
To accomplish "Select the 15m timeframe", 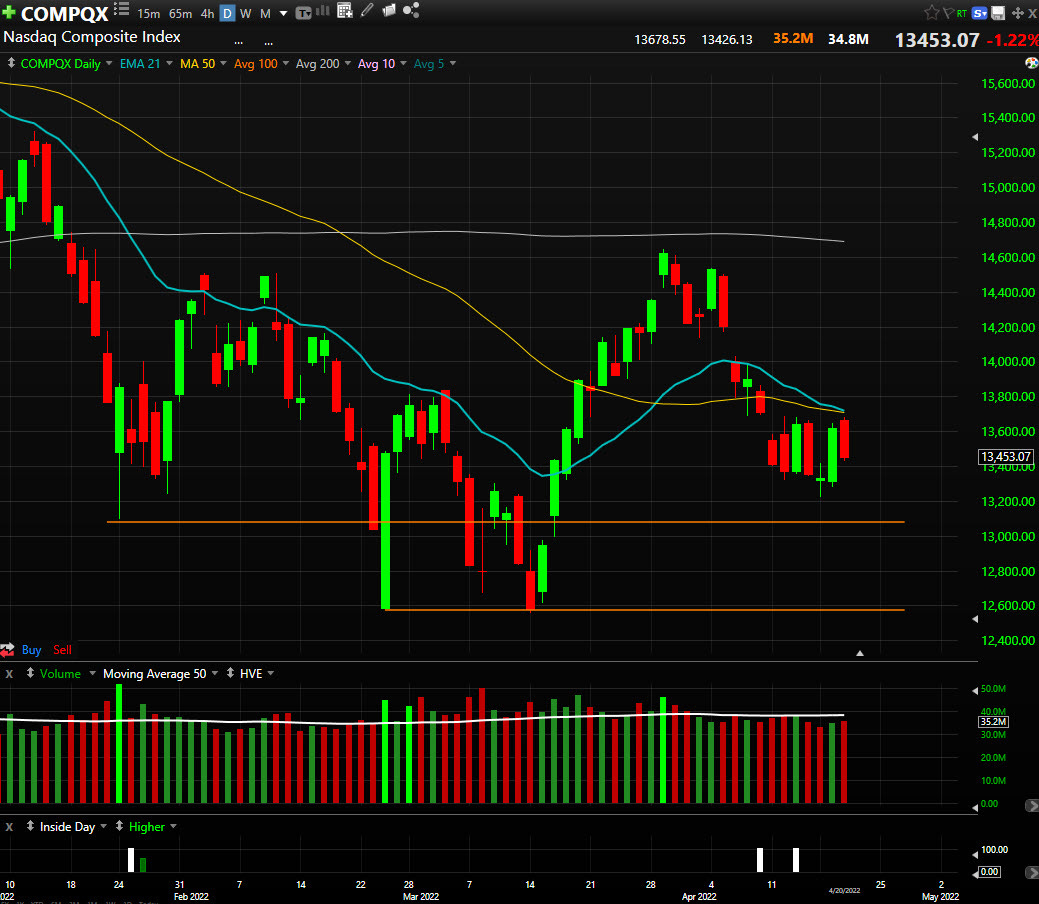I will coord(148,13).
